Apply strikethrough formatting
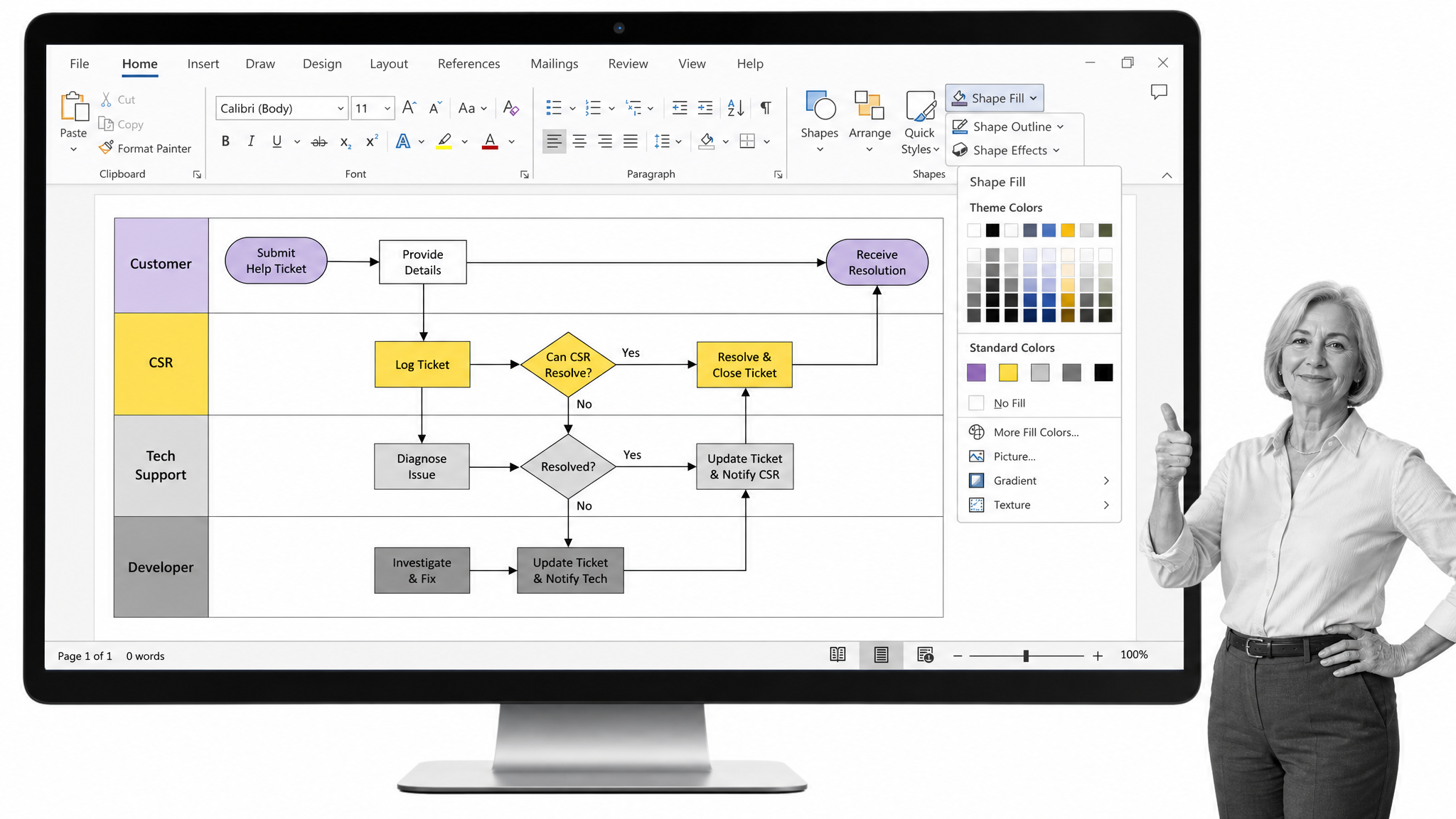This screenshot has height=819, width=1456. [319, 141]
